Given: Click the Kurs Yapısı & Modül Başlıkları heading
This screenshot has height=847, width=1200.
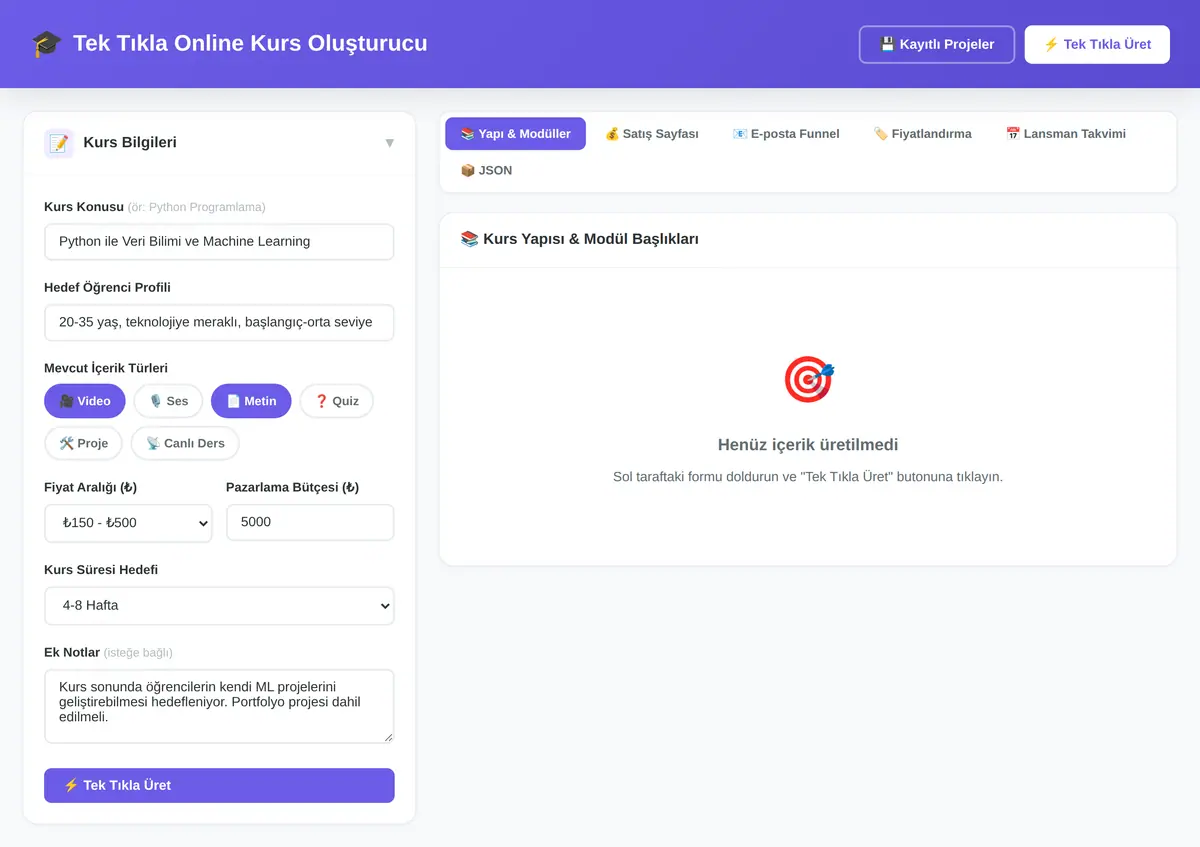Looking at the screenshot, I should click(579, 239).
